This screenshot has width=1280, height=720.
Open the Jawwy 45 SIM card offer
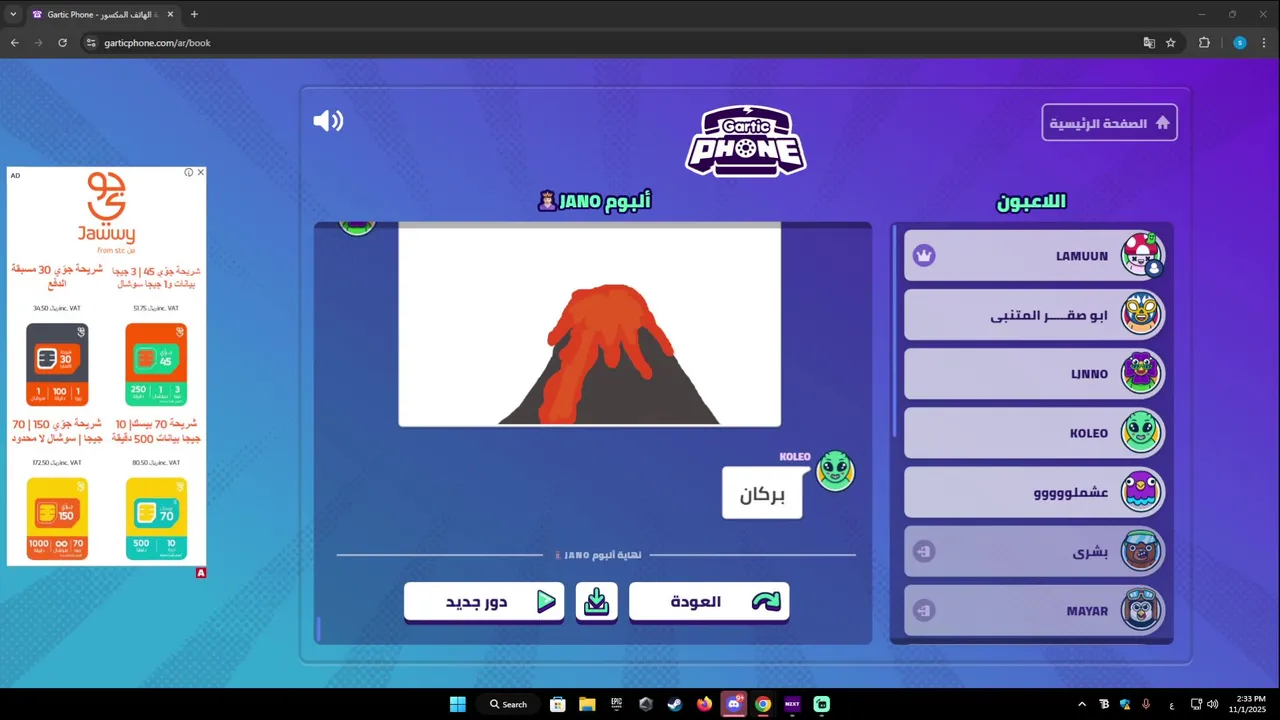156,365
